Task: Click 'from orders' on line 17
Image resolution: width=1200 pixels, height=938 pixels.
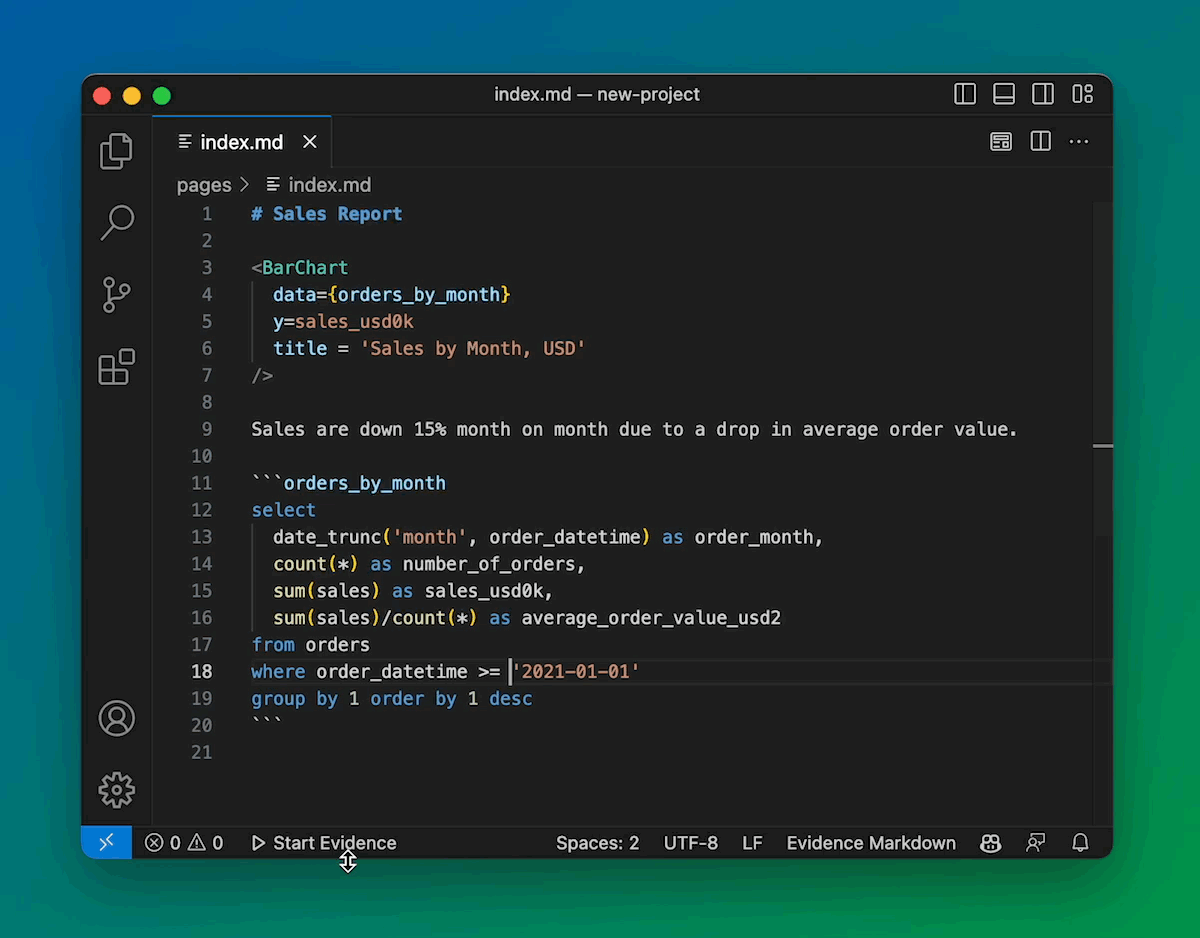Action: click(311, 646)
